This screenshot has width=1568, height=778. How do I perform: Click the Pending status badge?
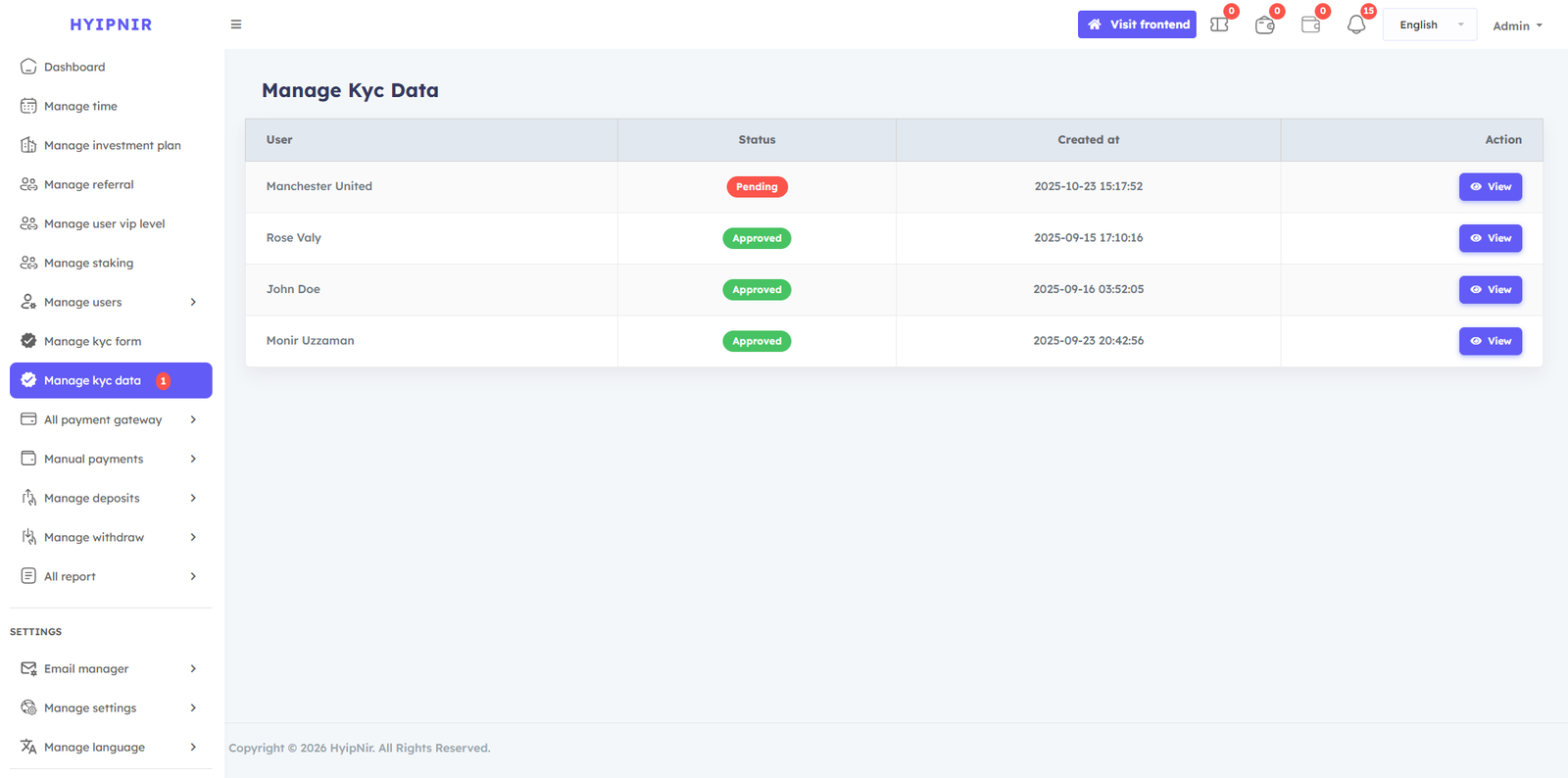[757, 186]
